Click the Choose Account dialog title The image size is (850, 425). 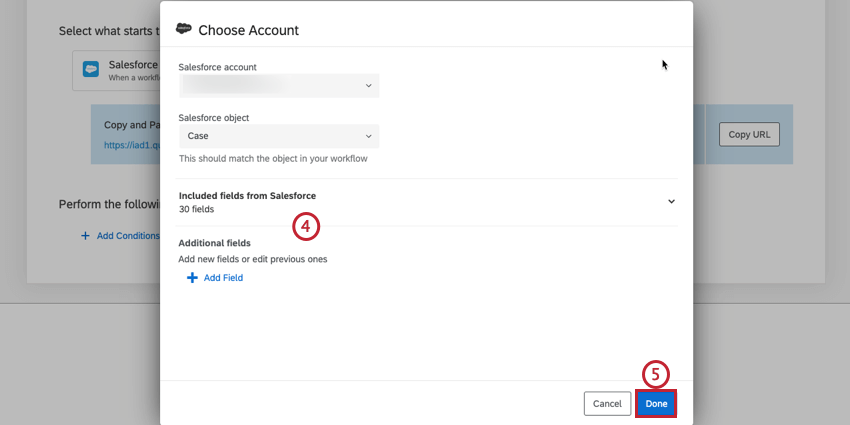pos(248,30)
